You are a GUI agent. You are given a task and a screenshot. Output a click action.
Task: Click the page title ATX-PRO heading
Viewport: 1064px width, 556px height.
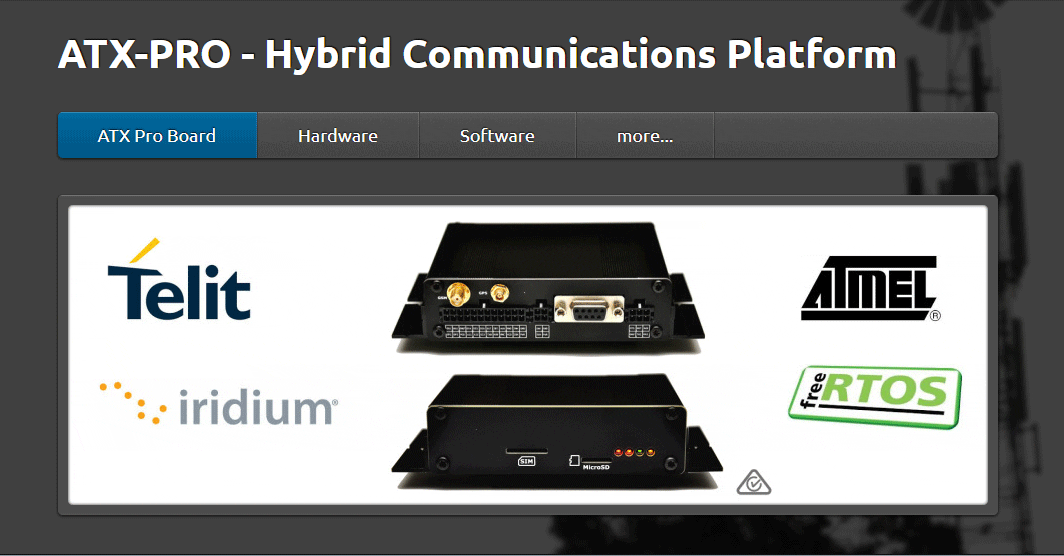point(477,54)
